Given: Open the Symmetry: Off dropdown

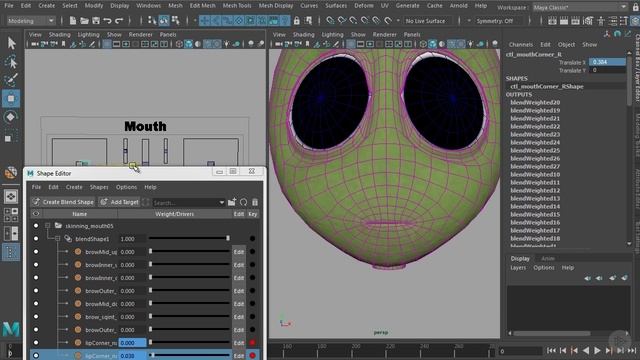Looking at the screenshot, I should (498, 20).
